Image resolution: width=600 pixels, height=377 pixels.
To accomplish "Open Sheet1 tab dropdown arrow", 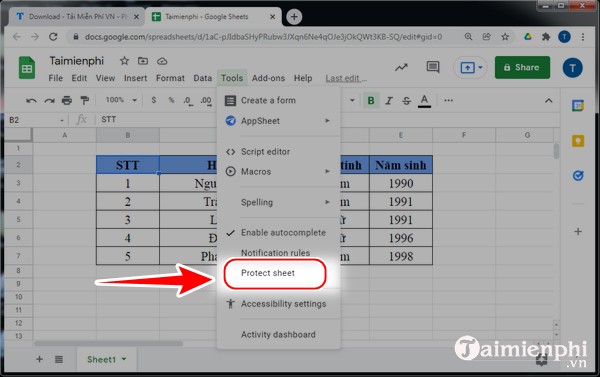I will pyautogui.click(x=124, y=359).
